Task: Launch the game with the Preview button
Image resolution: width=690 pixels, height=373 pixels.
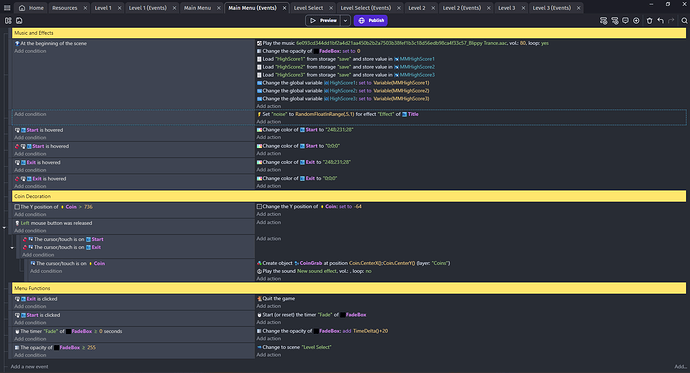Action: (x=323, y=21)
